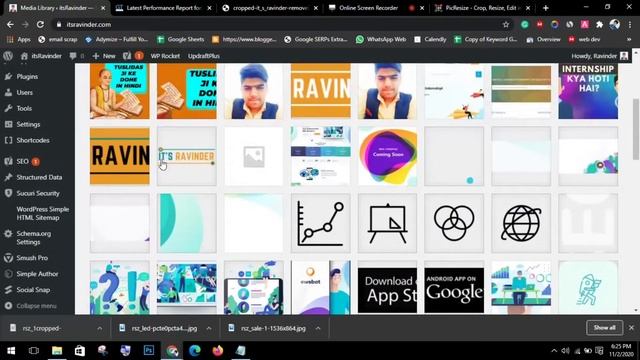Bookmark this page with star icon
This screenshot has width=640, height=360.
(x=506, y=24)
